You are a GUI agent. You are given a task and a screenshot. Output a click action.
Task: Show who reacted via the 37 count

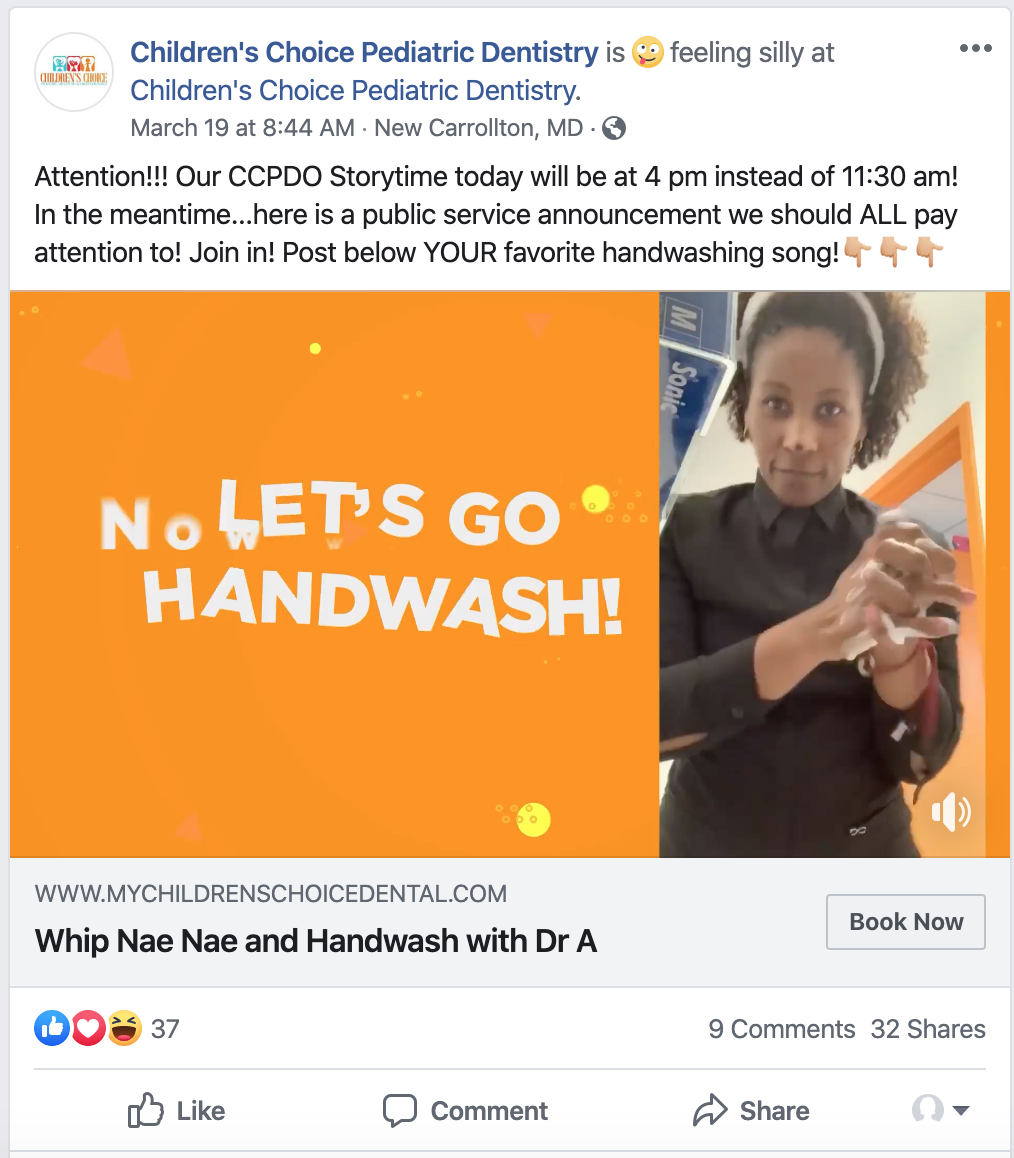tap(165, 1029)
